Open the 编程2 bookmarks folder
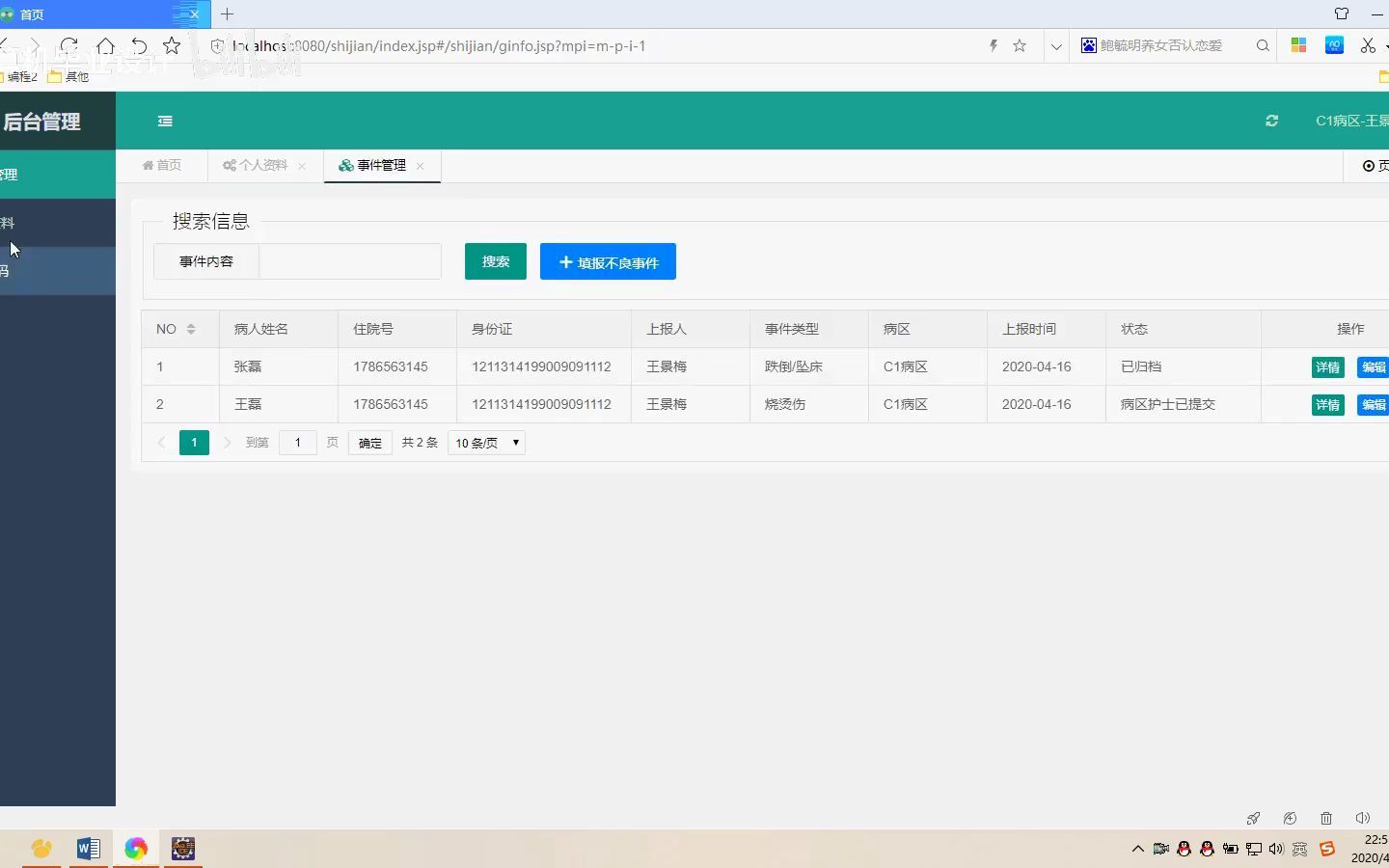The image size is (1389, 868). 21,76
